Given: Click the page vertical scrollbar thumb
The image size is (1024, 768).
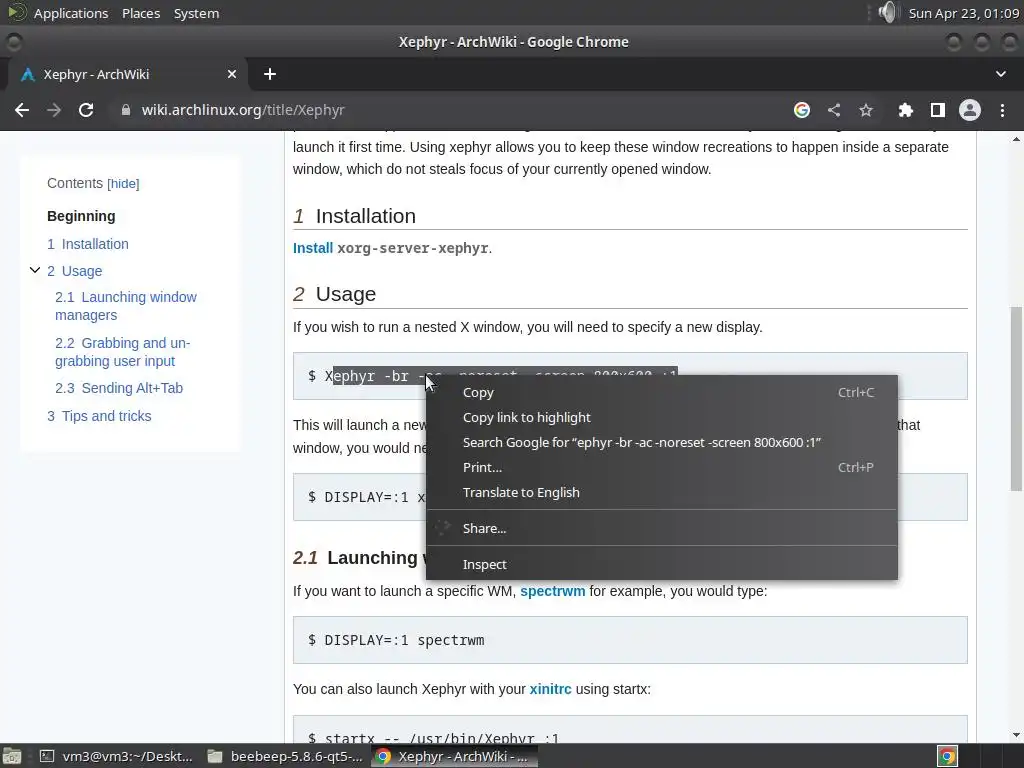Looking at the screenshot, I should point(1016,398).
